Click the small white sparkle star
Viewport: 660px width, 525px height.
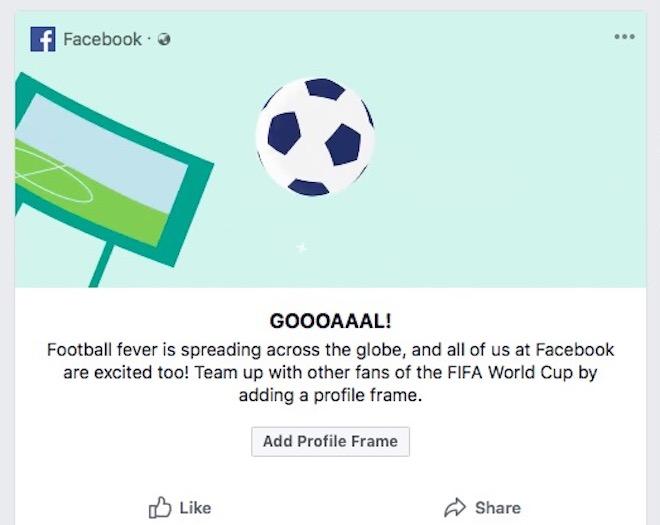click(302, 247)
